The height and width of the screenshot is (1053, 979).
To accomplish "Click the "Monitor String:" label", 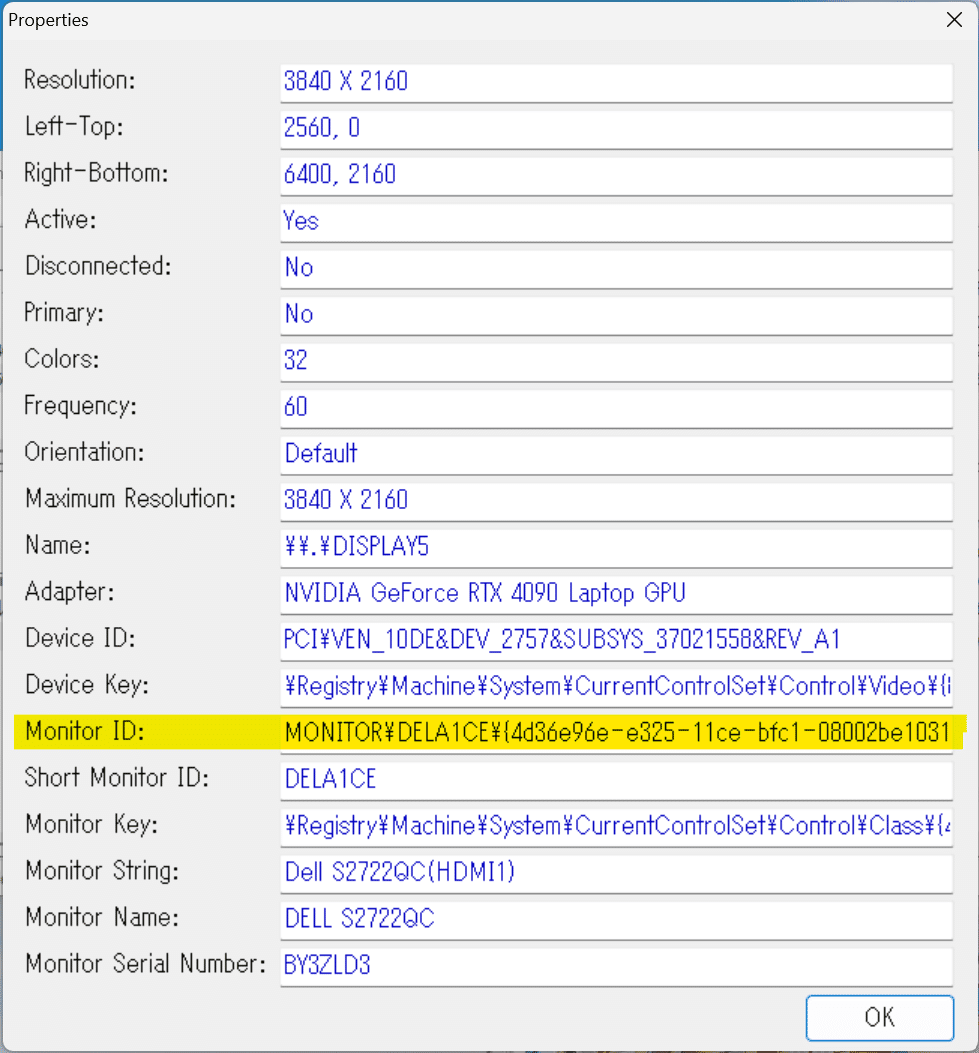I will point(102,871).
